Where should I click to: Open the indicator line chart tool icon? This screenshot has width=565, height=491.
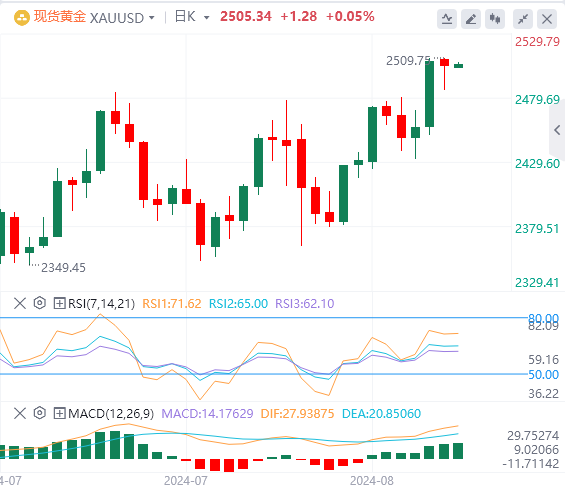(x=447, y=19)
